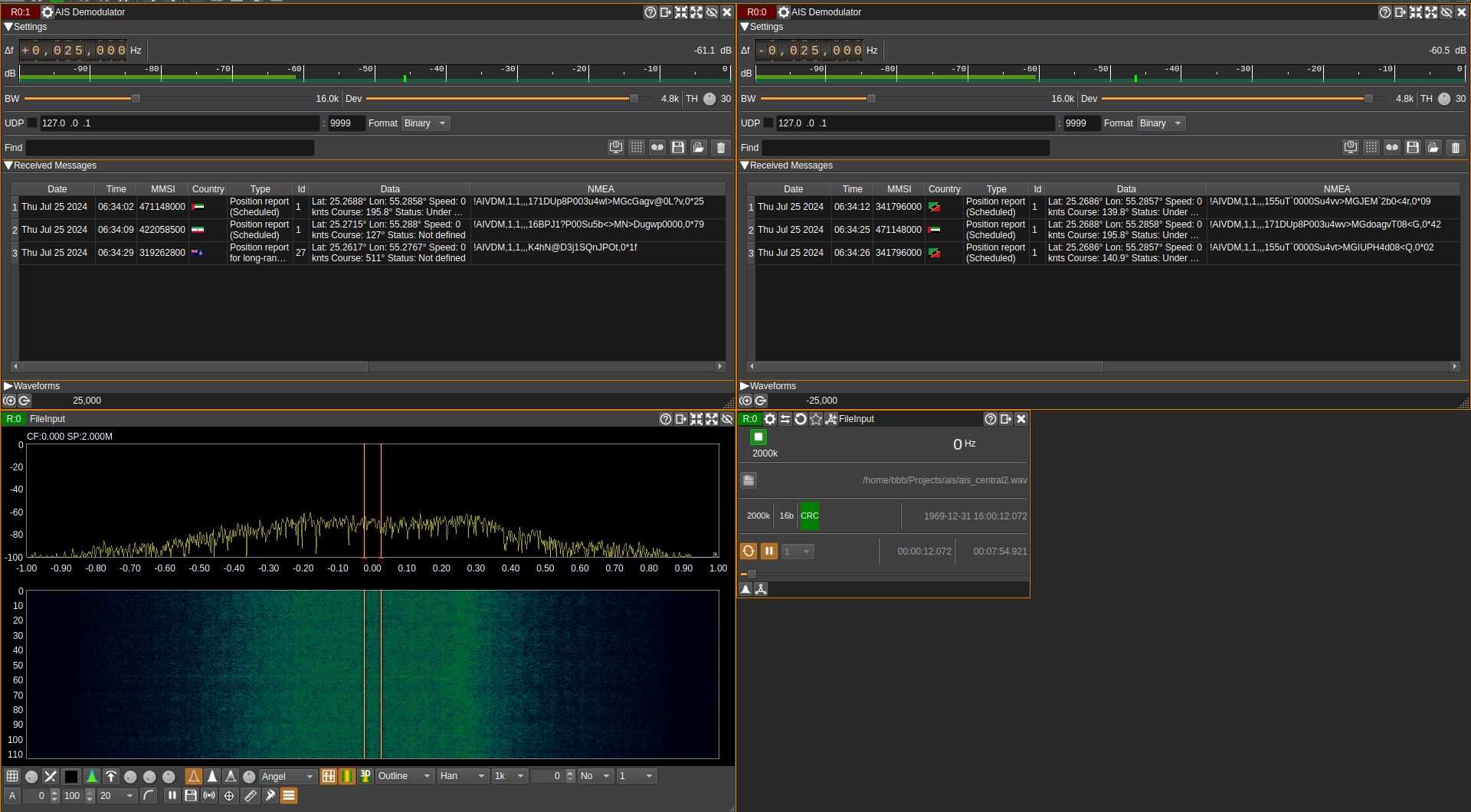Stop the FileInput device acquisition
The height and width of the screenshot is (812, 1471).
point(758,437)
